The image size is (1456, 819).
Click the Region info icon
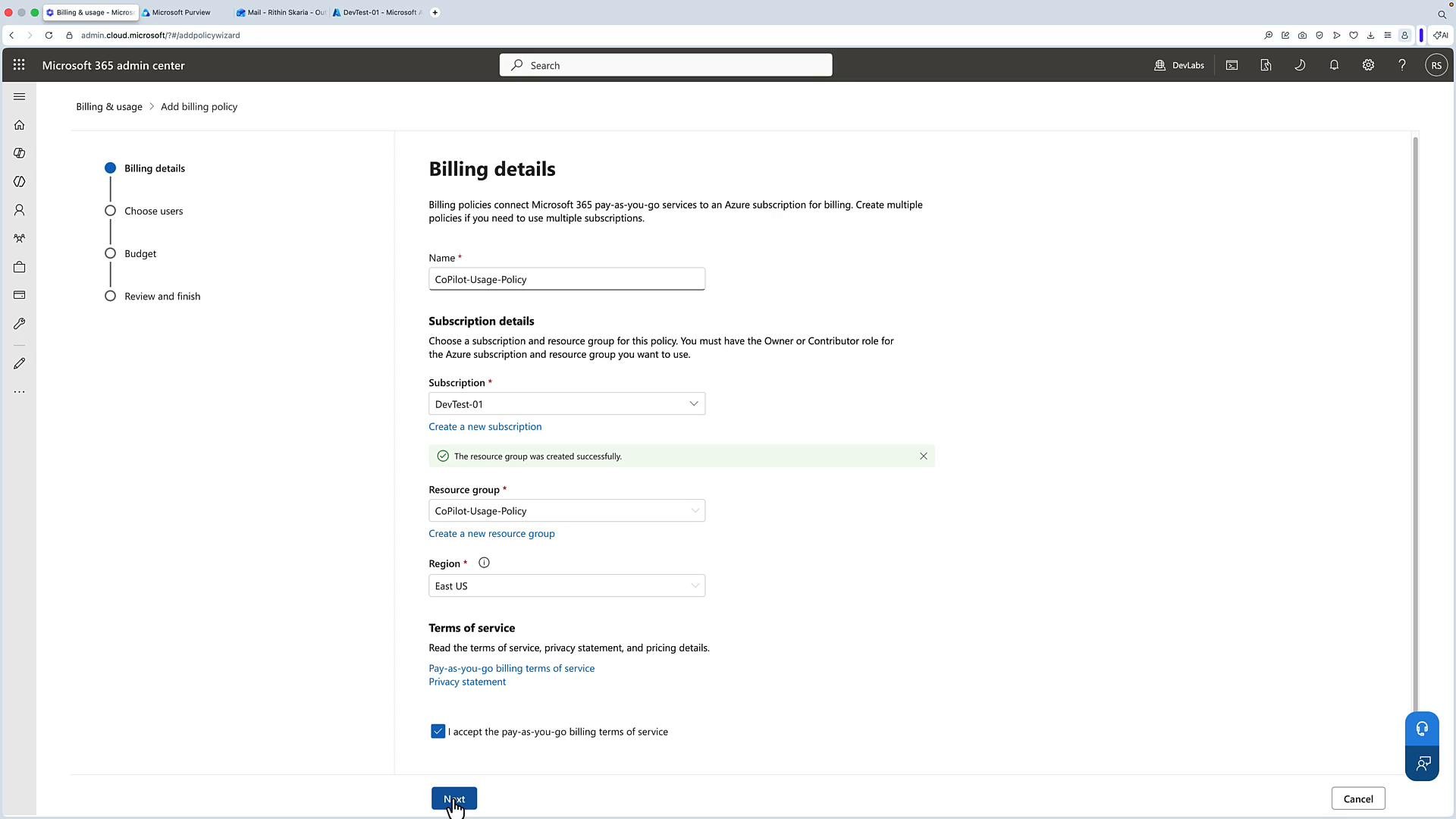pyautogui.click(x=484, y=563)
